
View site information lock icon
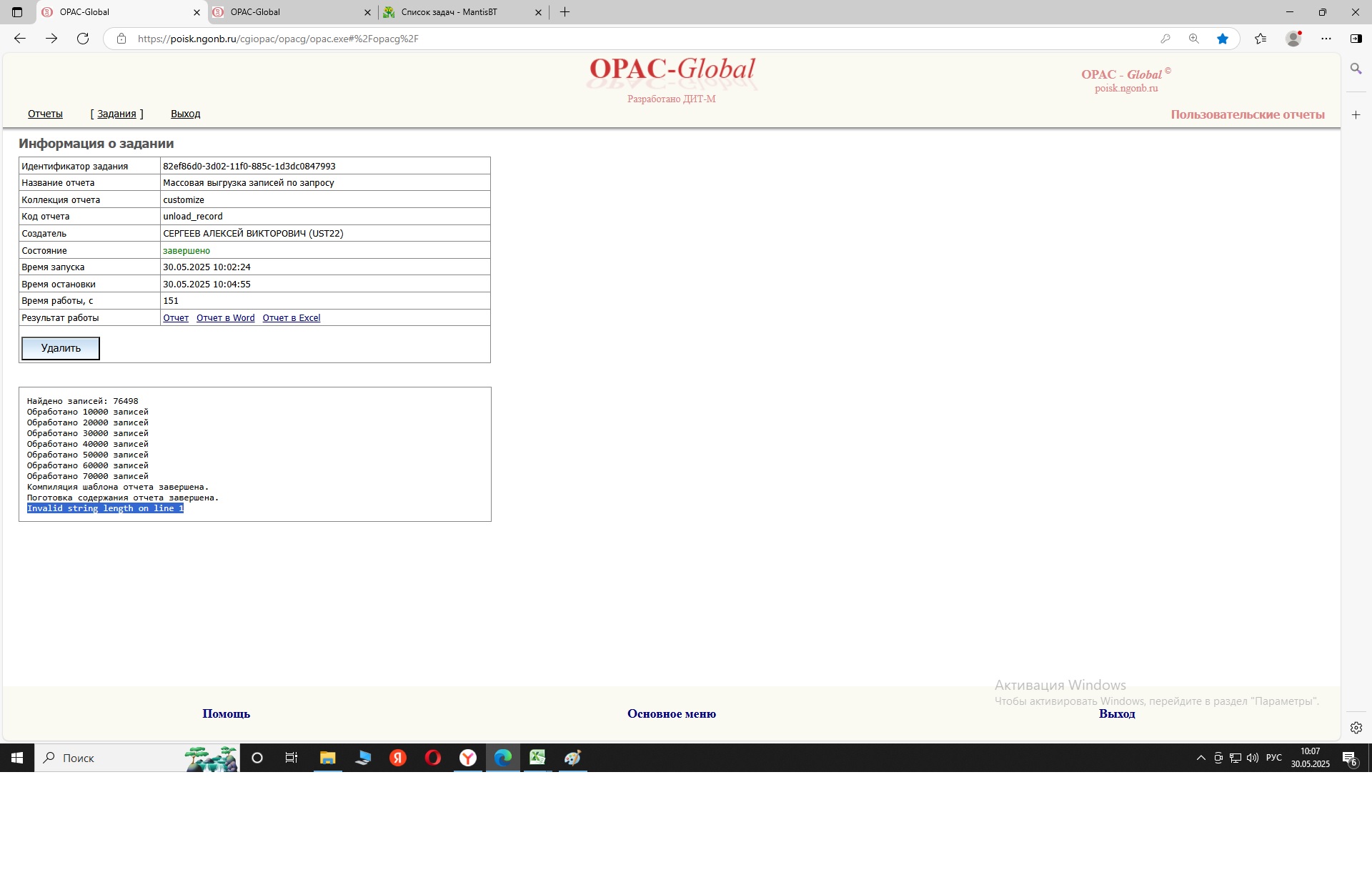[x=121, y=39]
